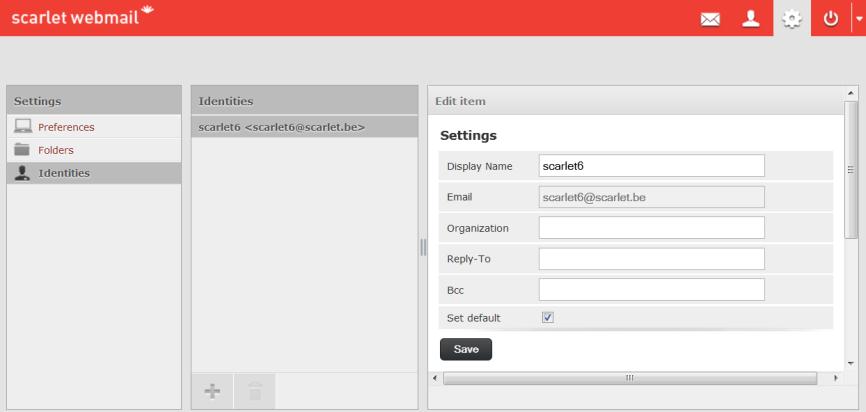Click the Reply-To label
866x412 pixels.
point(468,258)
